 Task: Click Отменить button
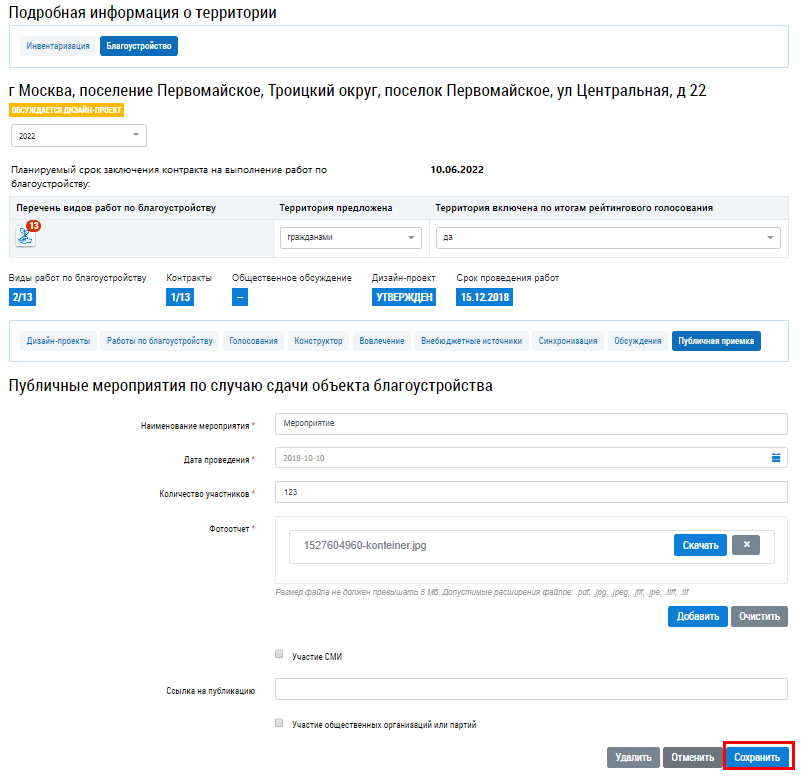(x=692, y=757)
